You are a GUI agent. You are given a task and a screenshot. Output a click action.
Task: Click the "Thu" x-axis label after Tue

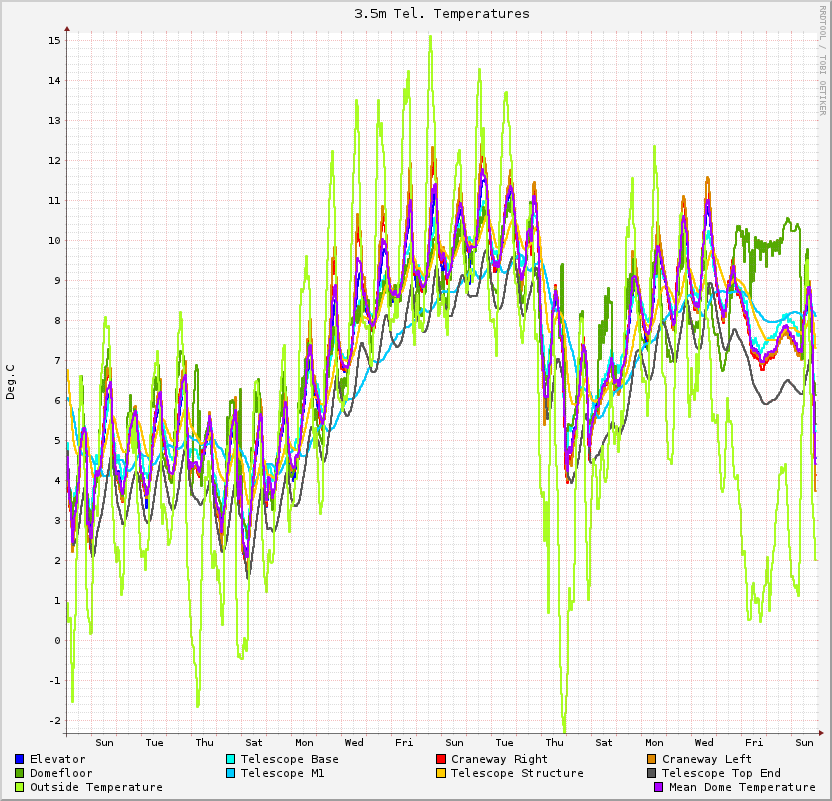[x=204, y=743]
